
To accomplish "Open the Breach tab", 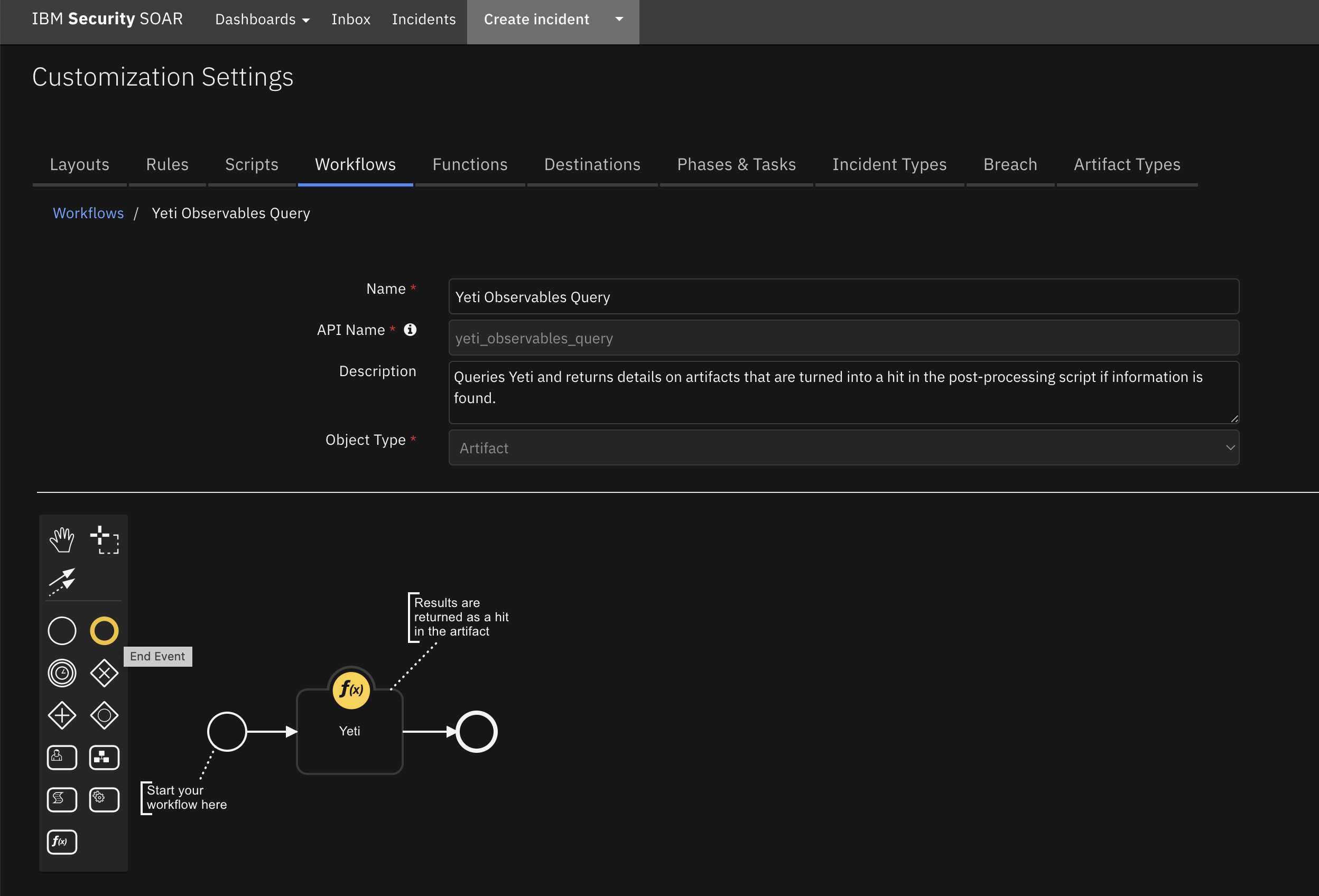I will pos(1010,164).
